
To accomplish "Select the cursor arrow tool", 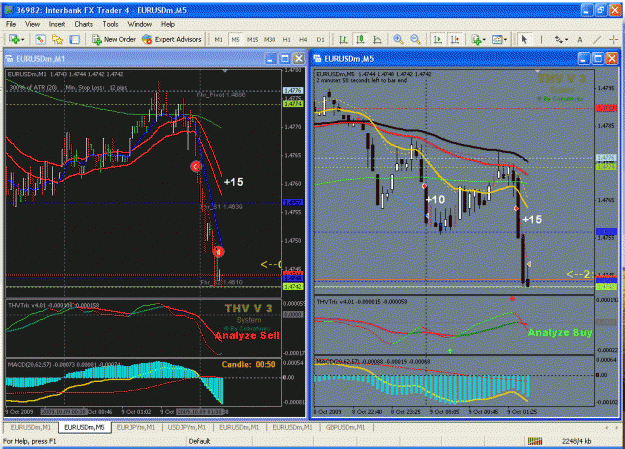I will click(x=524, y=39).
